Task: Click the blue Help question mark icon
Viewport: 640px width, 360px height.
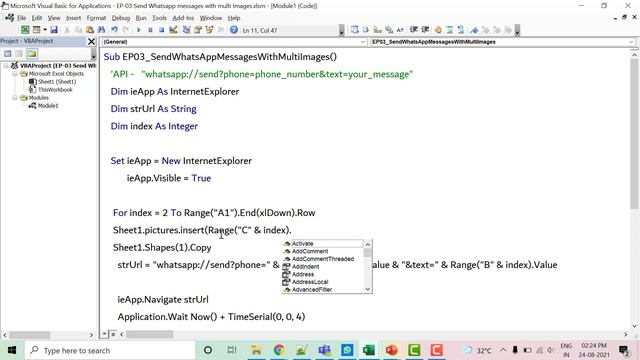Action: 234,30
